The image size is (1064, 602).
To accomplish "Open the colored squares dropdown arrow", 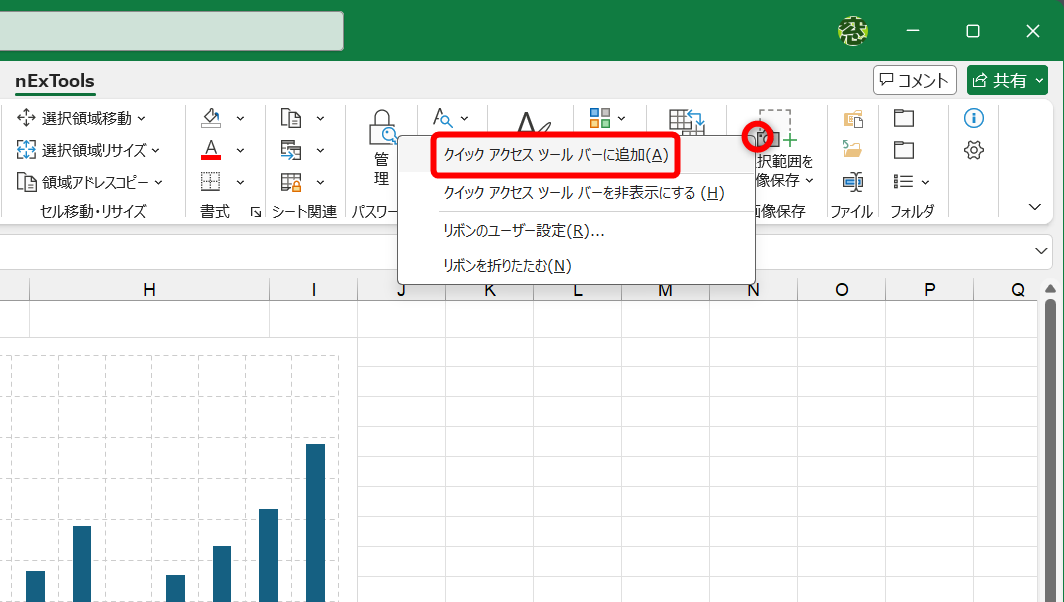I will tap(622, 119).
